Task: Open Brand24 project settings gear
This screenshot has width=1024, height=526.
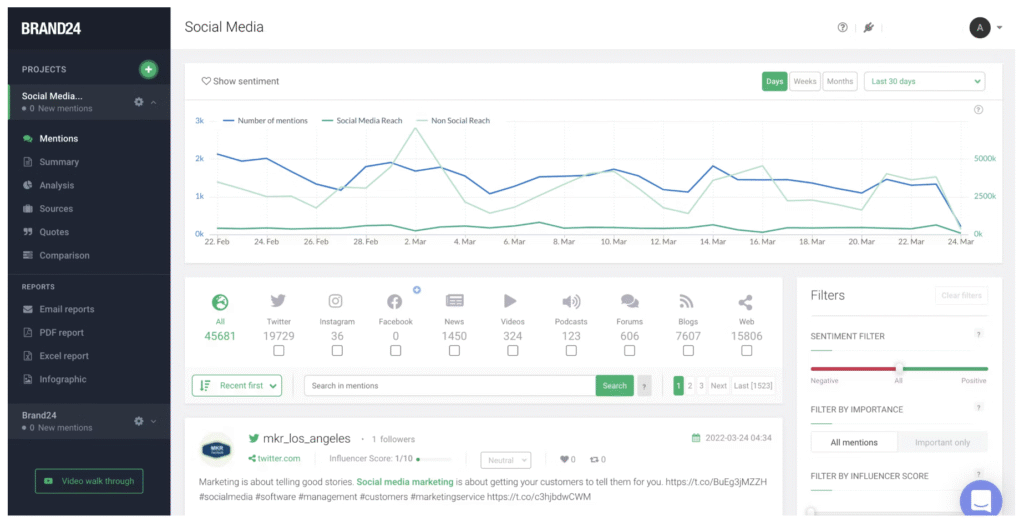Action: coord(138,421)
